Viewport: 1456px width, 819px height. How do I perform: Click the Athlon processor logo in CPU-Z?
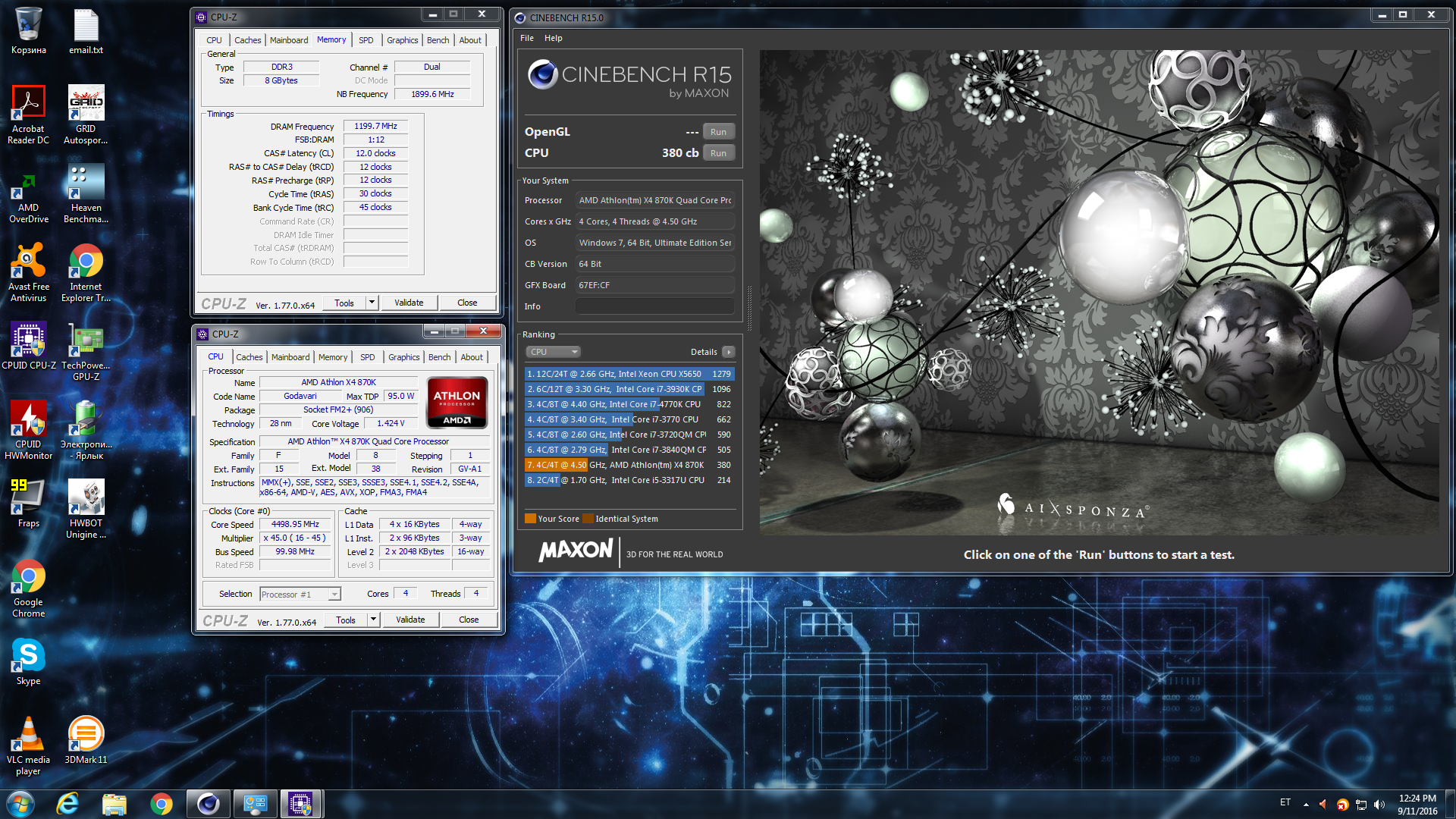click(457, 403)
